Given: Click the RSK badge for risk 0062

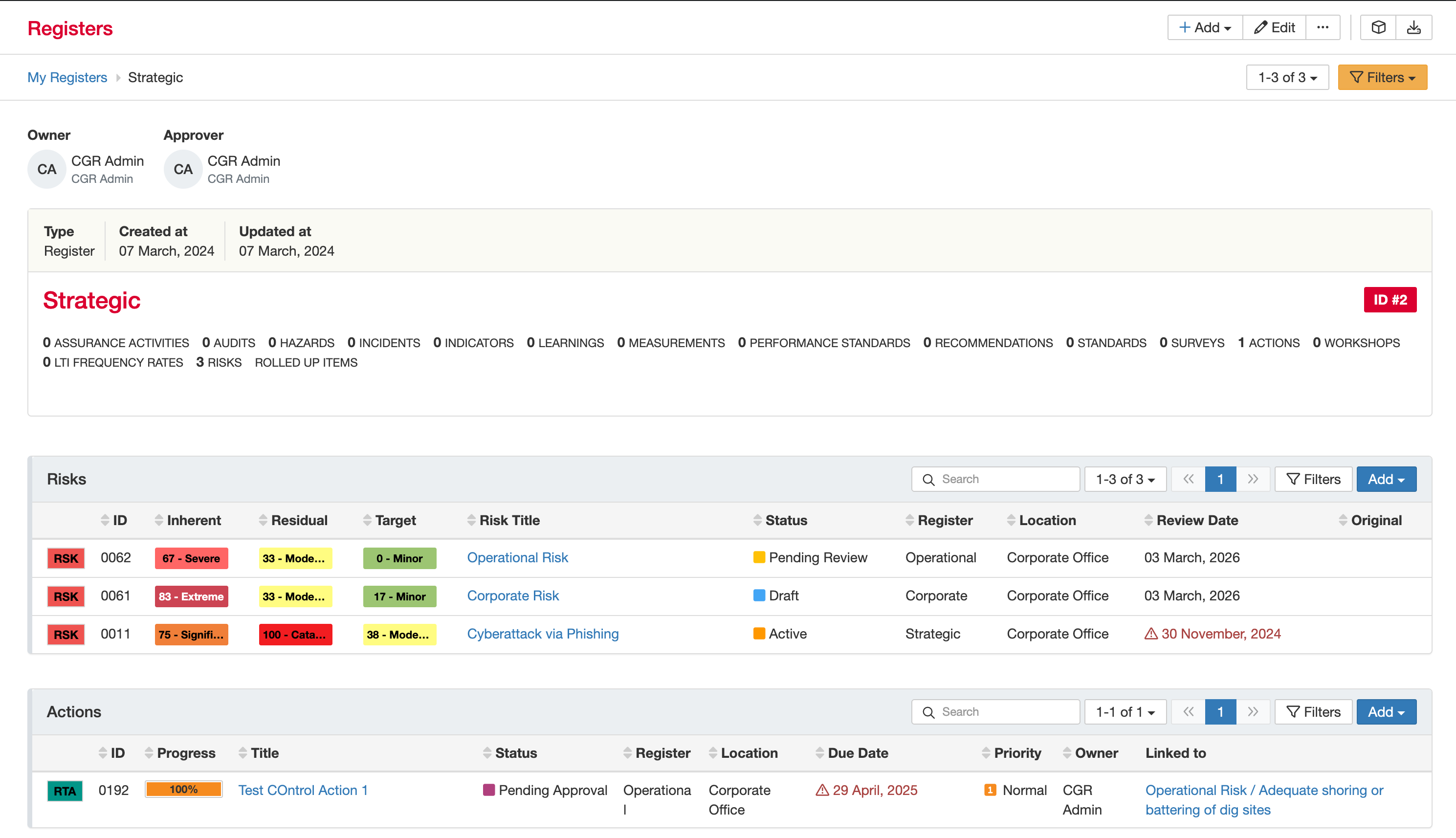Looking at the screenshot, I should (x=66, y=558).
